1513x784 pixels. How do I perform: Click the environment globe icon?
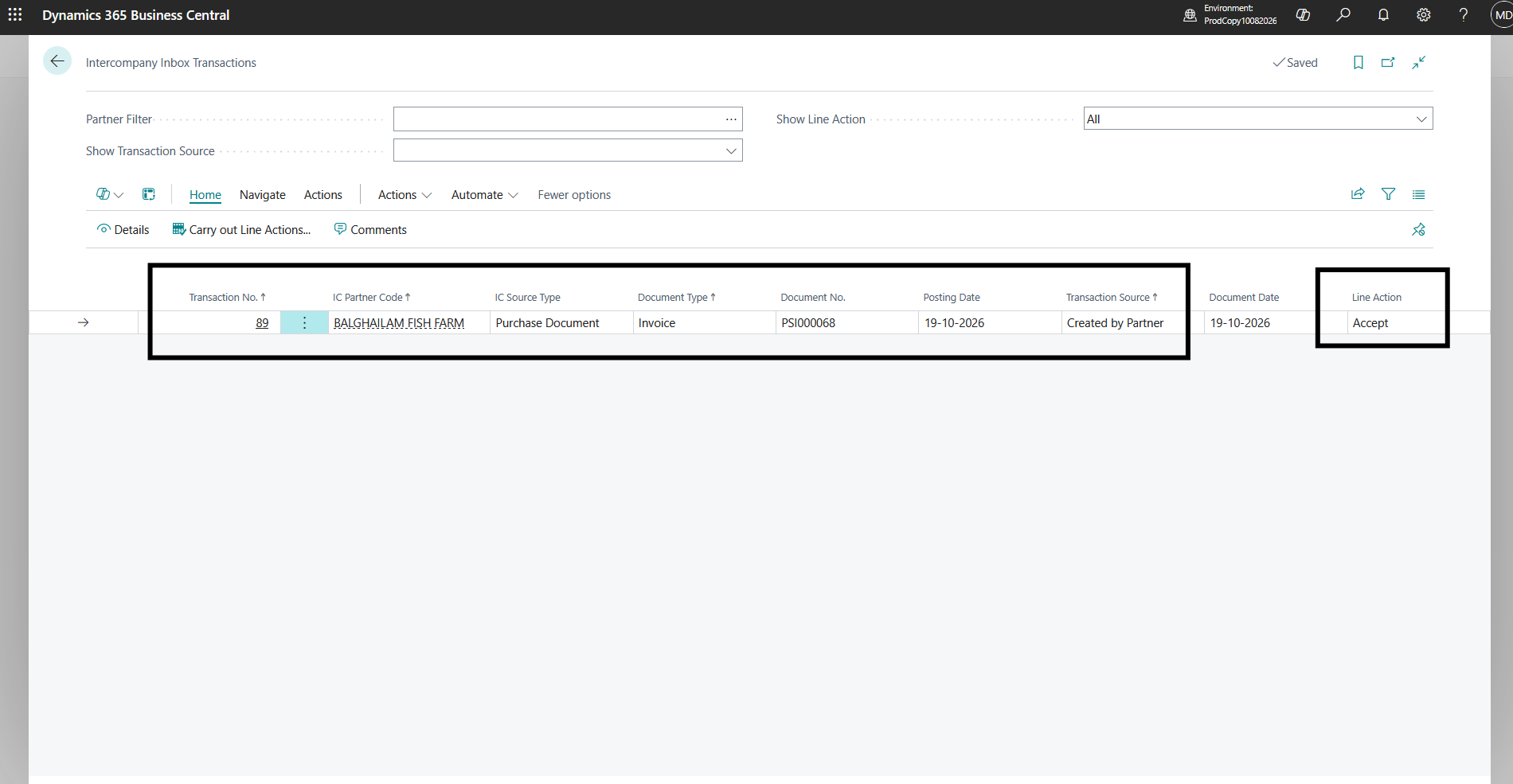pos(1190,15)
